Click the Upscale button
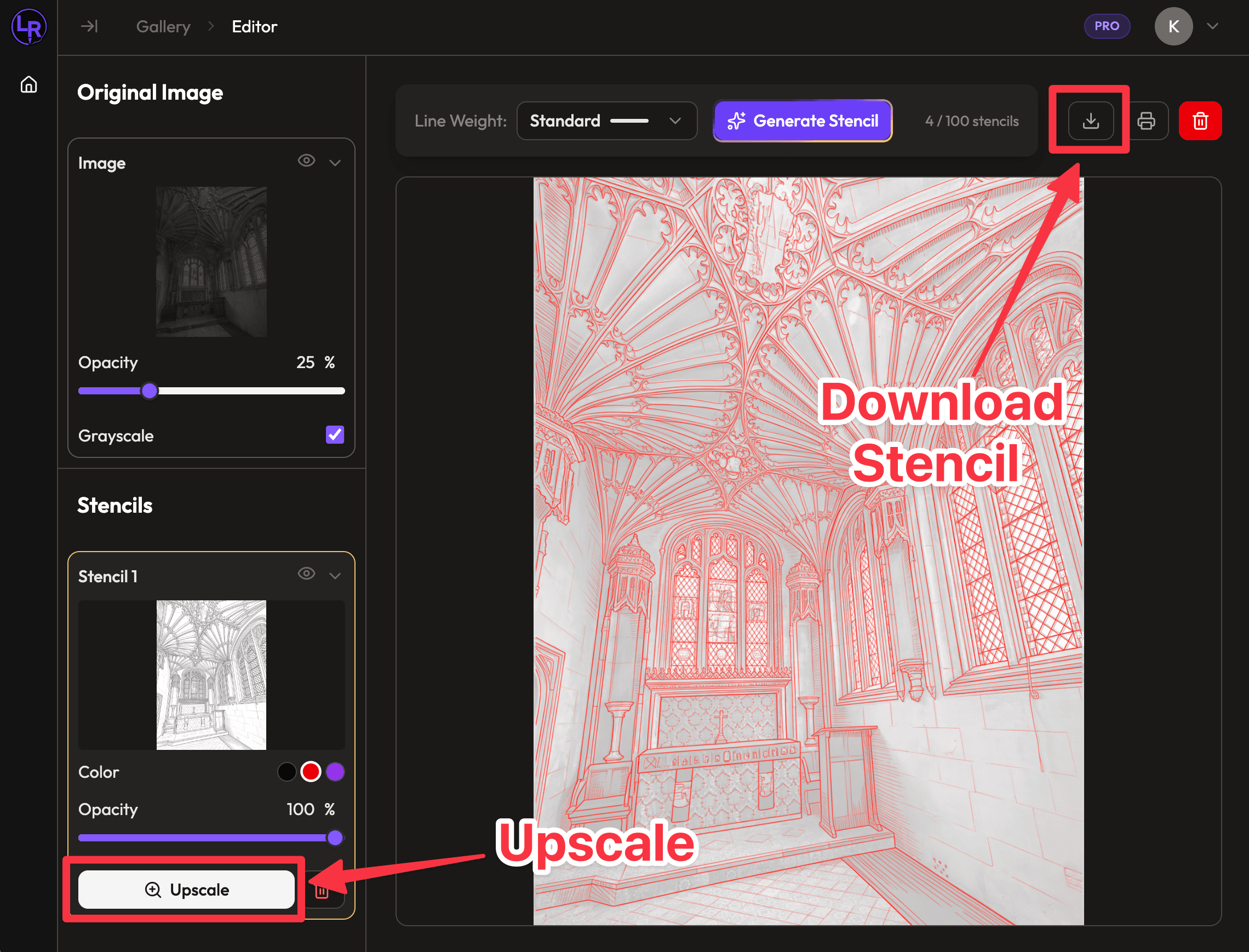The height and width of the screenshot is (952, 1249). click(x=186, y=889)
